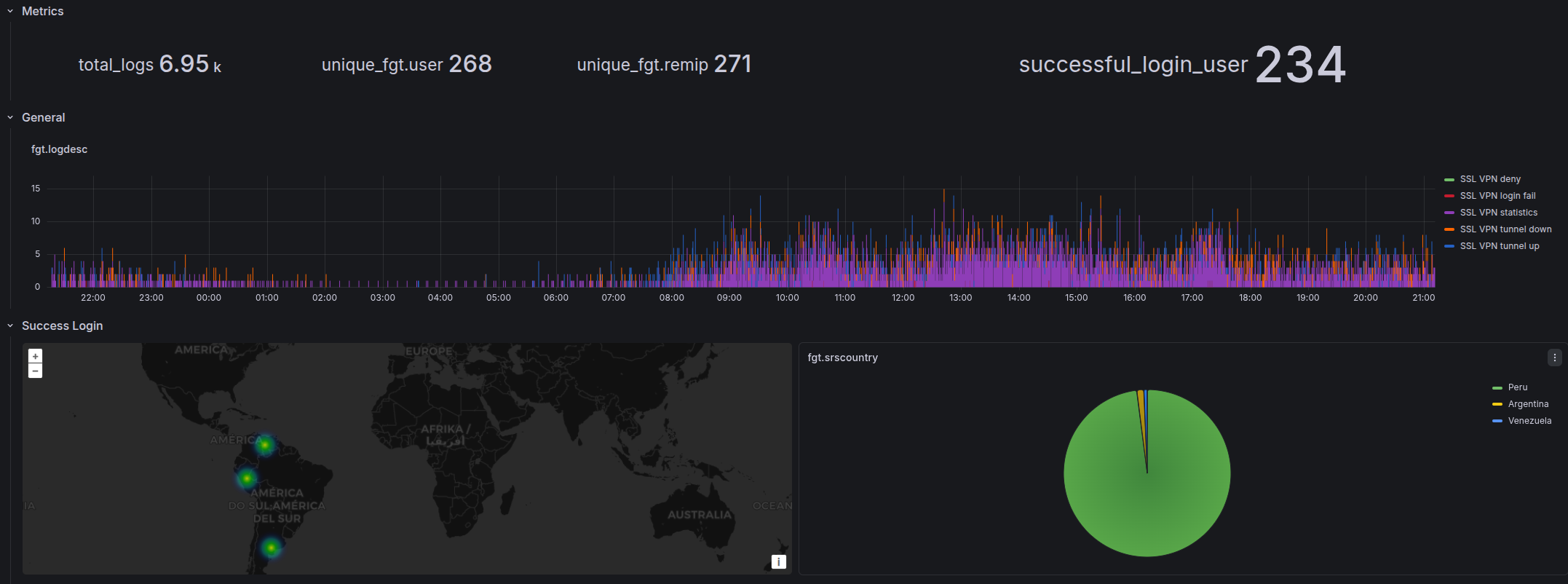Toggle SSL VPN tunnel down series in legend
This screenshot has width=1568, height=584.
pyautogui.click(x=1505, y=229)
